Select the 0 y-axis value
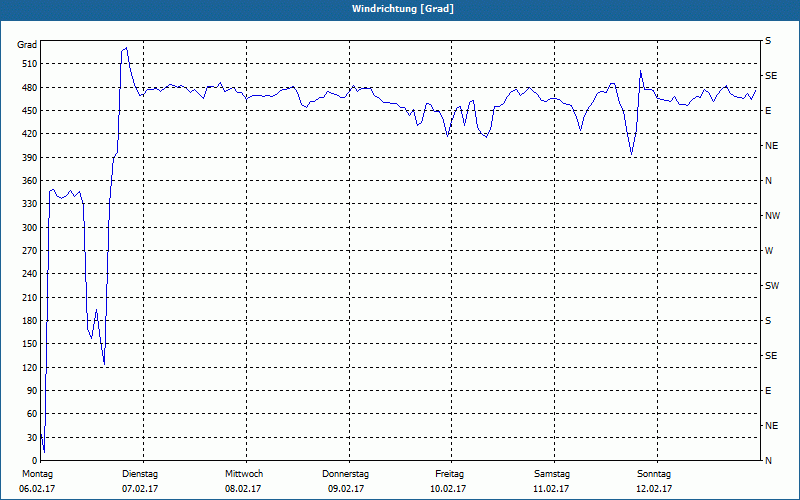Image resolution: width=800 pixels, height=500 pixels. (34, 461)
